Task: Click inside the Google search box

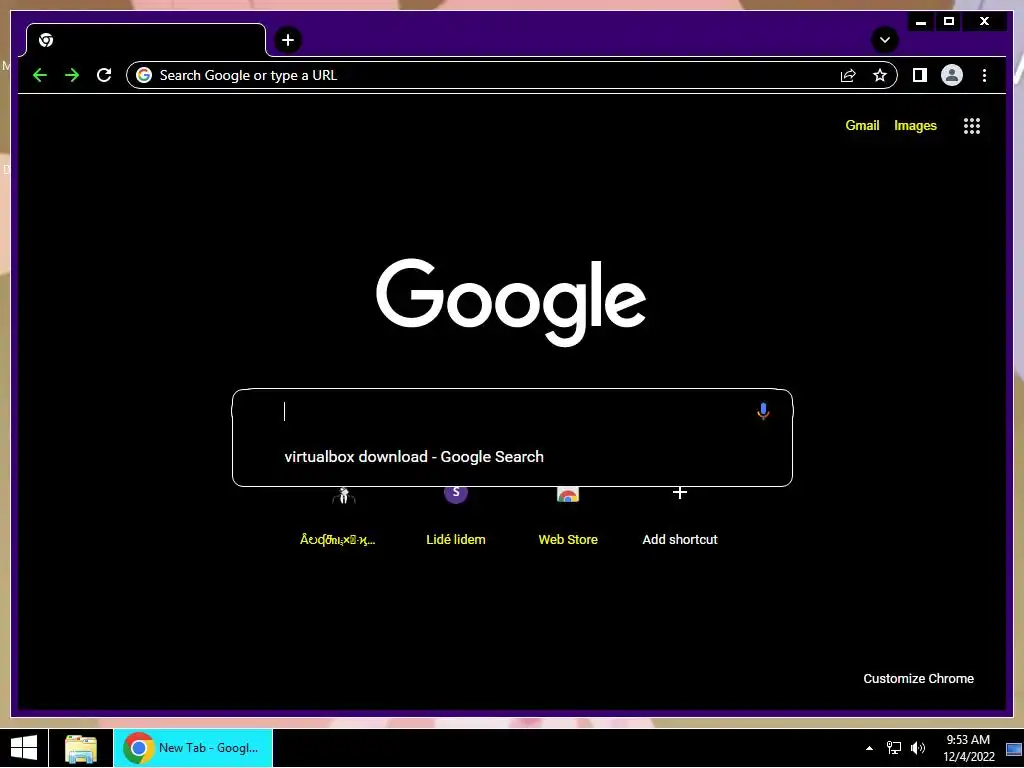Action: click(x=513, y=411)
